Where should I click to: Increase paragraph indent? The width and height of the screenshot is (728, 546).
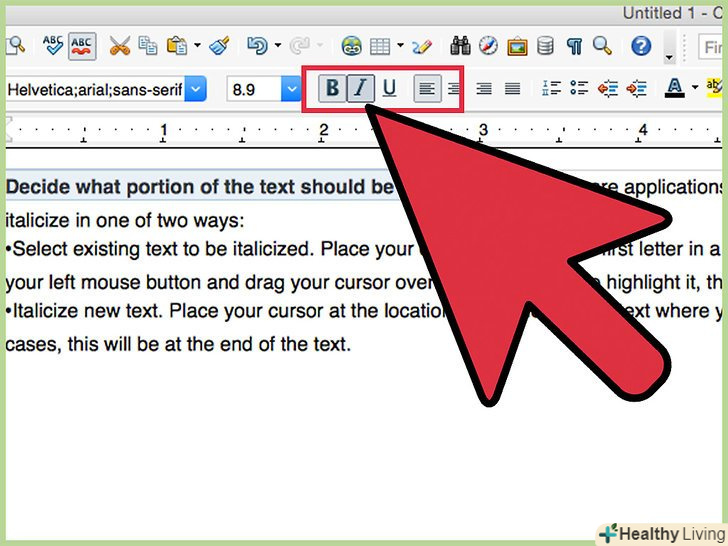click(x=636, y=88)
